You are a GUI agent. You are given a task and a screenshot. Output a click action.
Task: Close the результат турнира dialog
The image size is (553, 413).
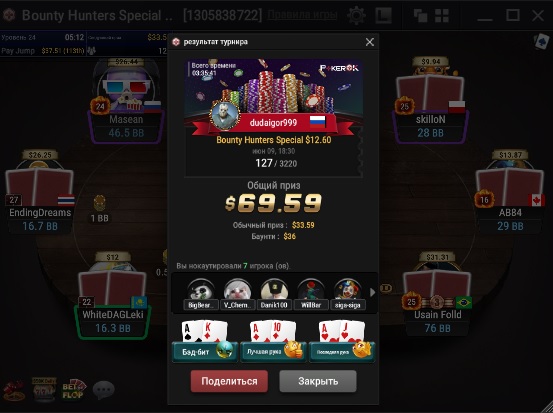click(370, 42)
